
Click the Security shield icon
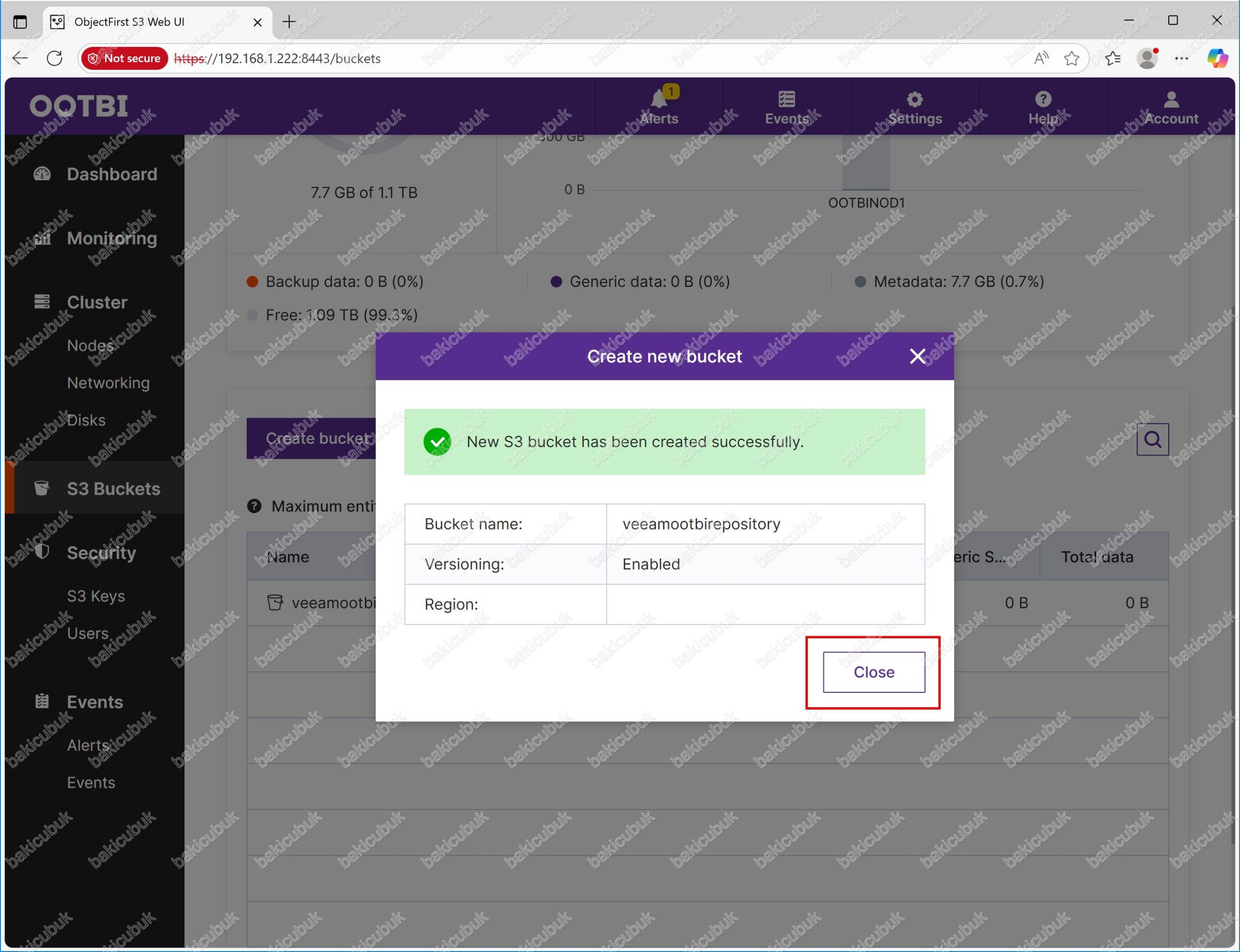42,551
